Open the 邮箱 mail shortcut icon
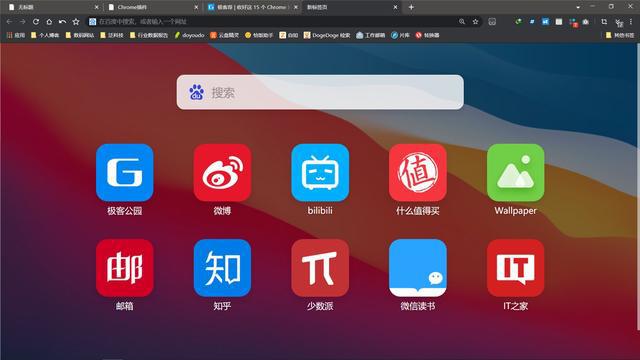Viewport: 640px width, 360px height. pos(124,268)
